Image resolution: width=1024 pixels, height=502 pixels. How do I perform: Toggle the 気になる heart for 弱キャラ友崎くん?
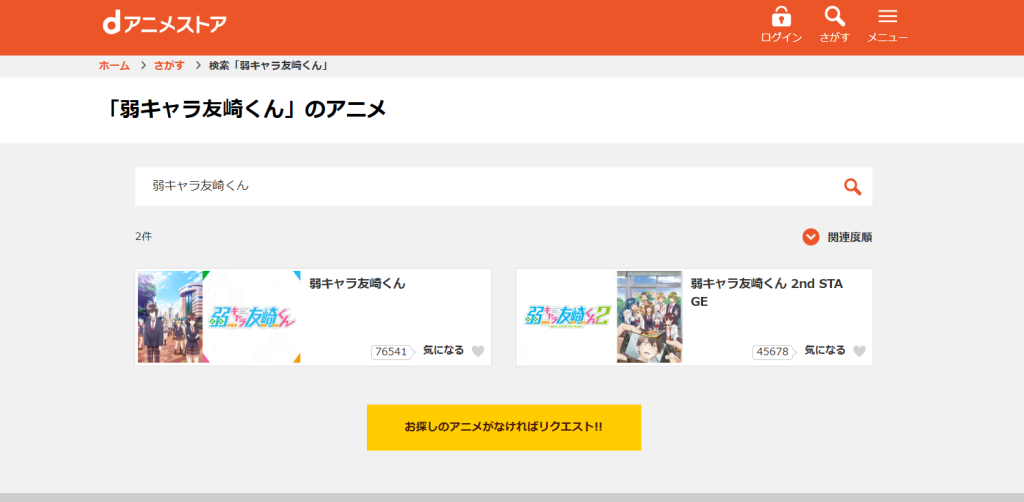478,351
